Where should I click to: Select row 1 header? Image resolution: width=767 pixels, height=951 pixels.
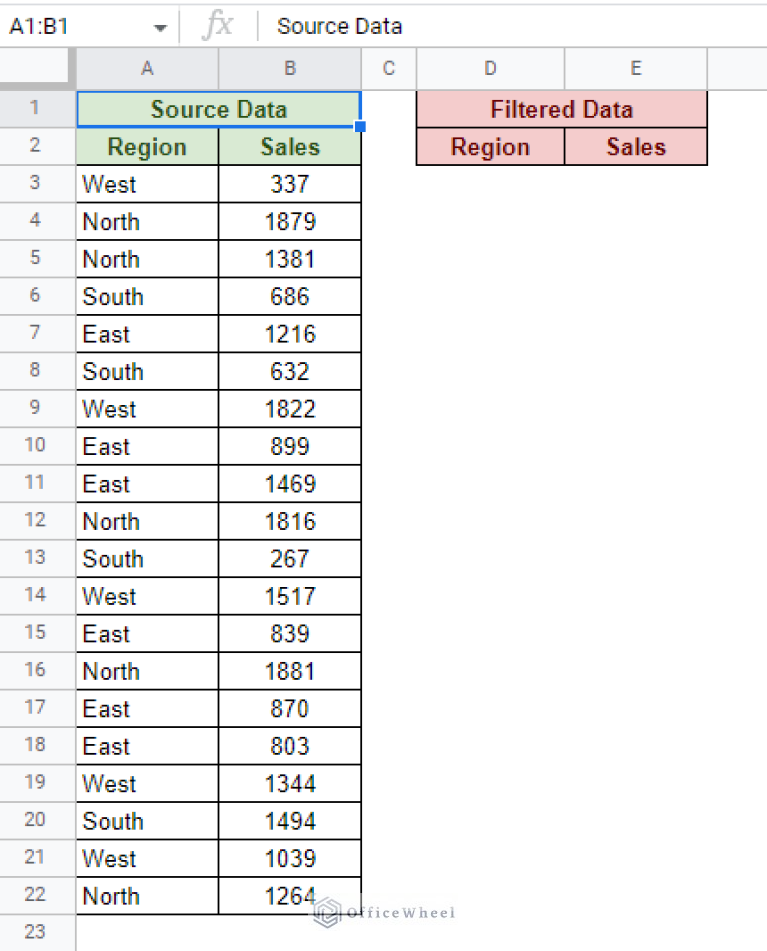[37, 108]
